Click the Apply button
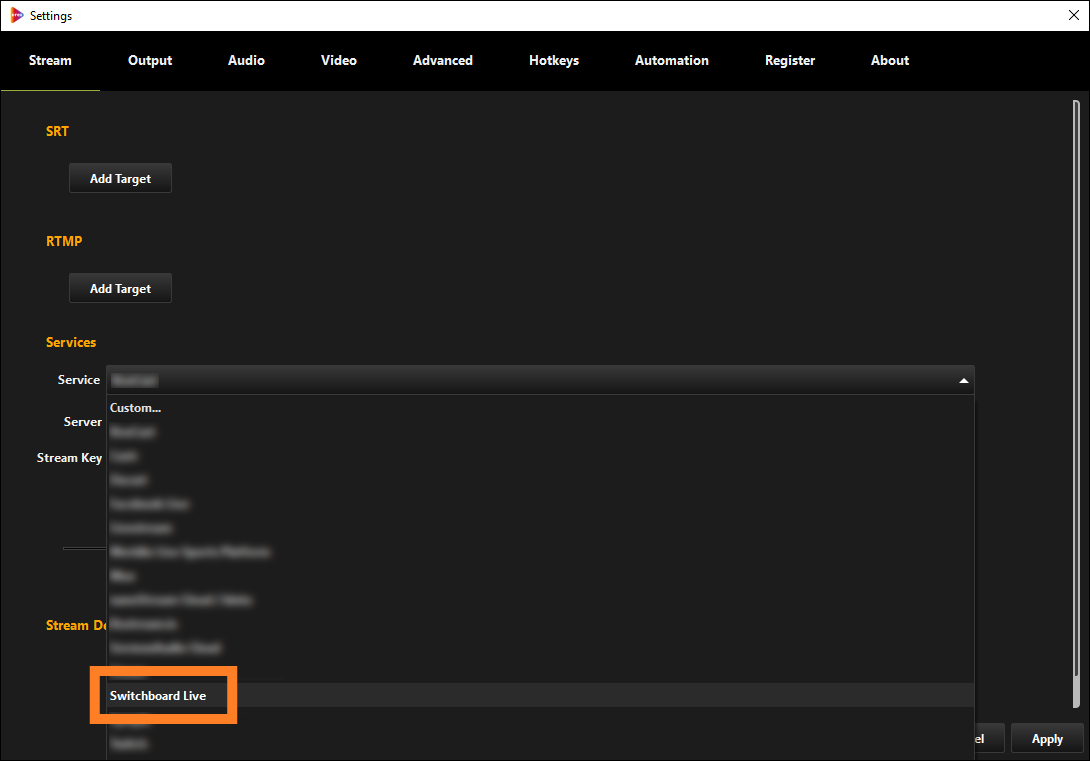1090x761 pixels. 1047,739
